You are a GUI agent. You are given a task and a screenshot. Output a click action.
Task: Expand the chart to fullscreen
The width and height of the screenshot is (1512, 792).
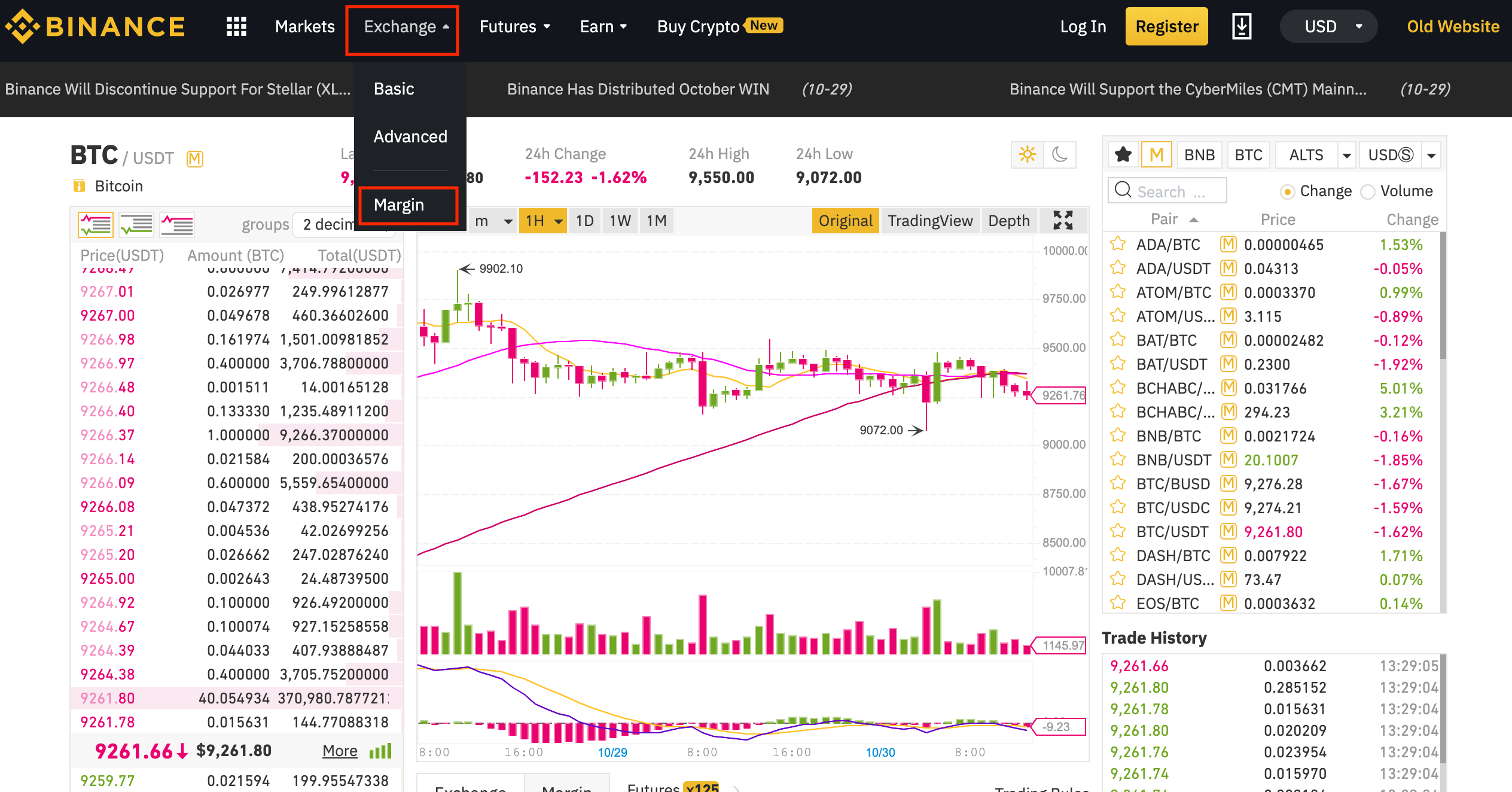click(1063, 220)
